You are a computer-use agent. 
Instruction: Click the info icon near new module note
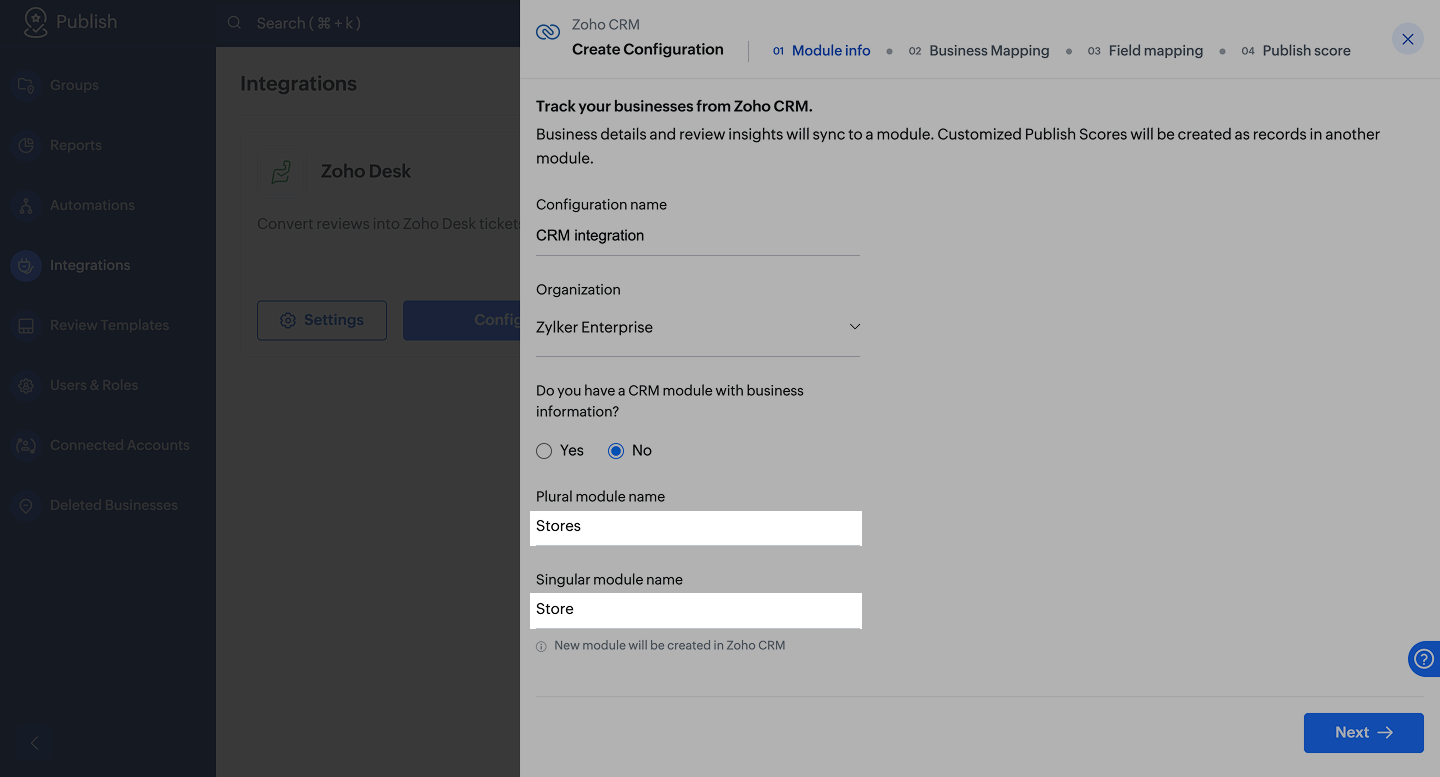[542, 646]
